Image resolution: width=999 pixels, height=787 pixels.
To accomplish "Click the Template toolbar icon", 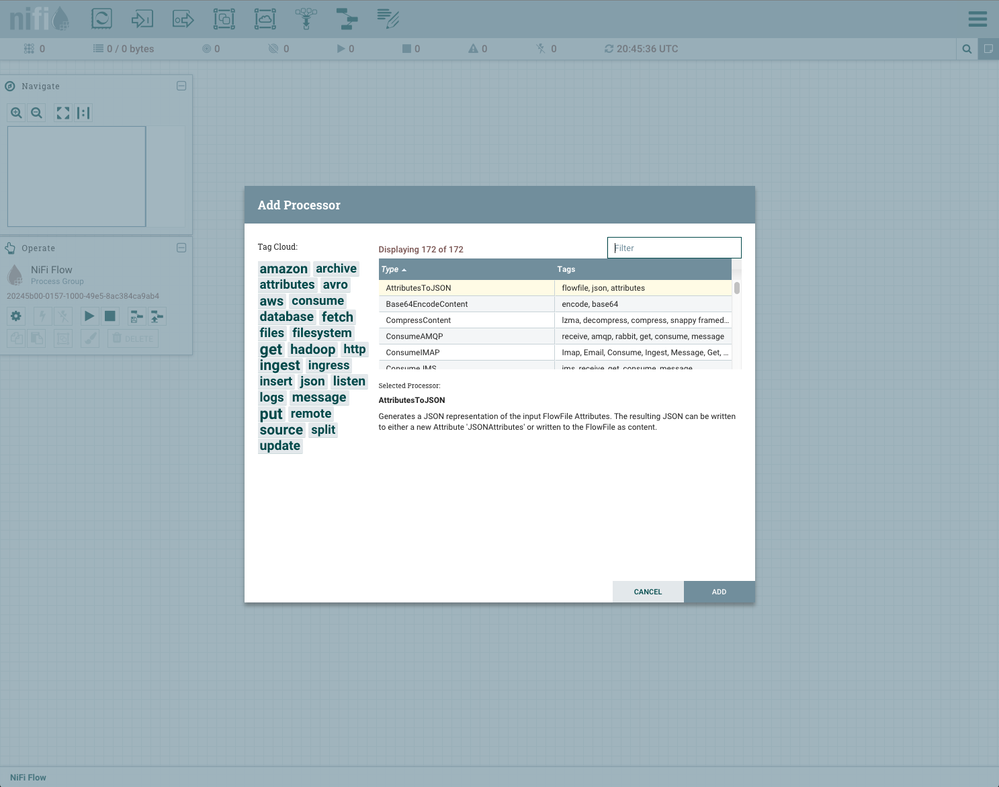I will coord(347,18).
